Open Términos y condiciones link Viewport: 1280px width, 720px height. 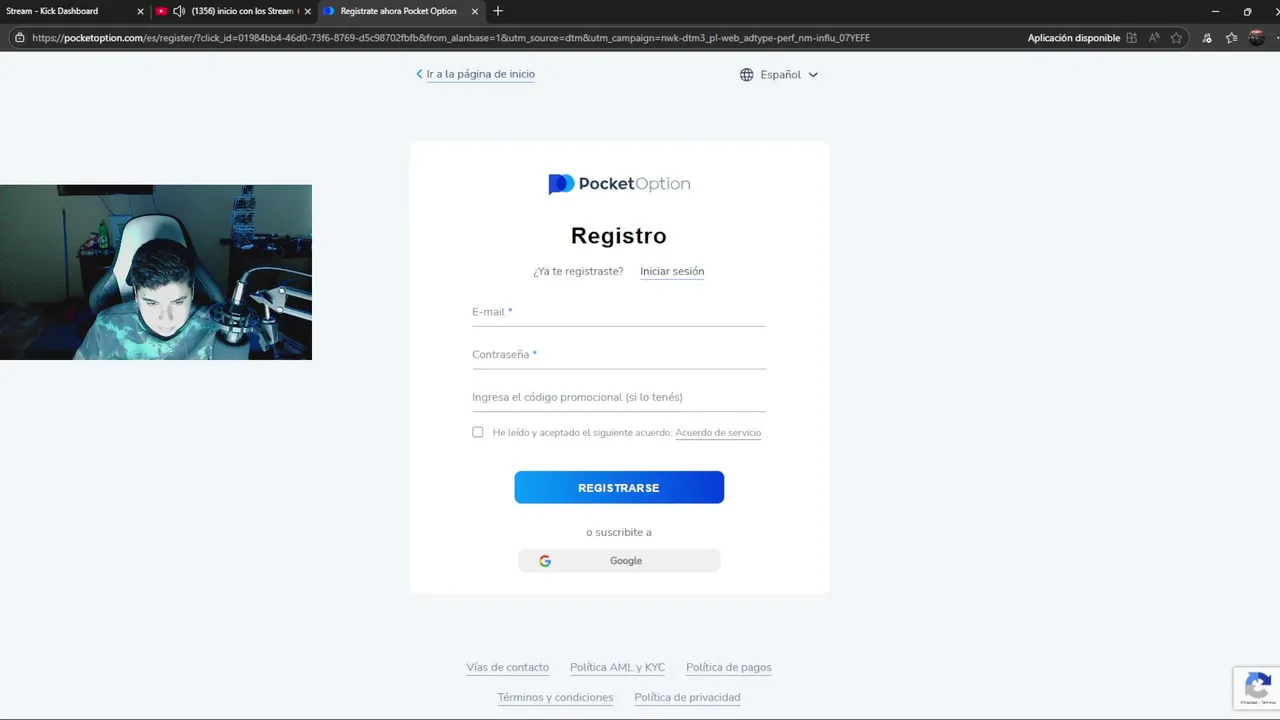pos(555,697)
